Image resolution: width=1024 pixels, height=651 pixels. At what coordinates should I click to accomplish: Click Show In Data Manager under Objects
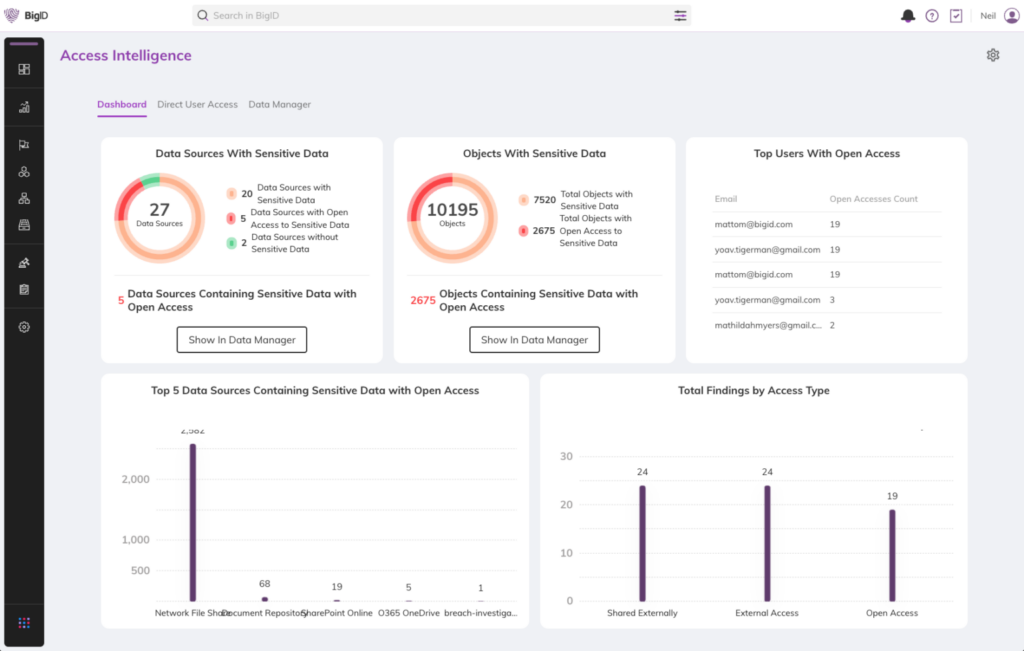[534, 340]
